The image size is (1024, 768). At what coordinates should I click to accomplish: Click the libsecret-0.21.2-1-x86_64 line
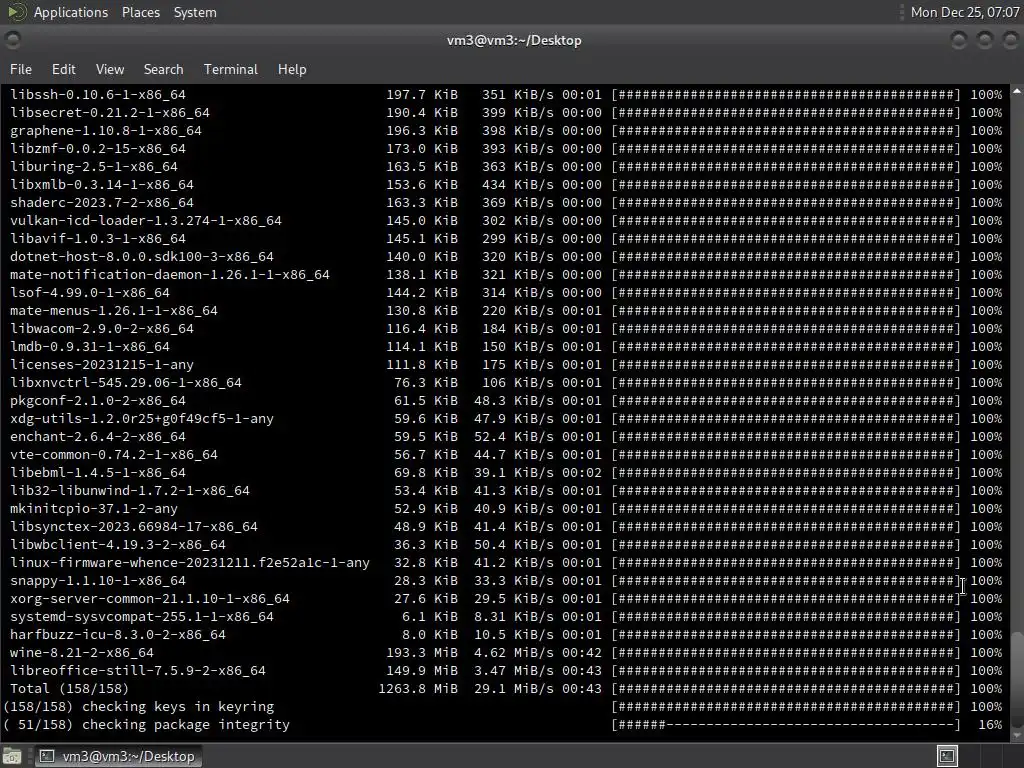(x=505, y=112)
